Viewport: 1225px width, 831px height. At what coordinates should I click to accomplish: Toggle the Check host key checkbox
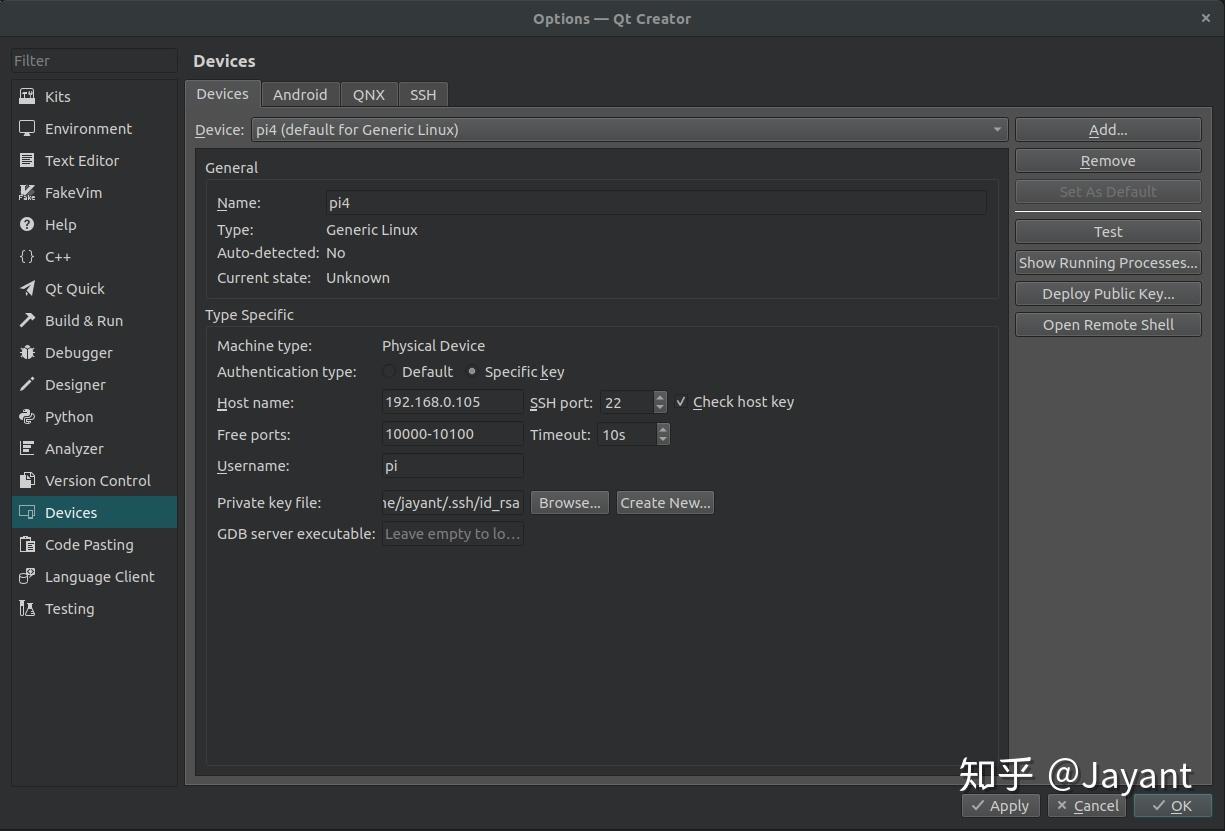[x=681, y=402]
